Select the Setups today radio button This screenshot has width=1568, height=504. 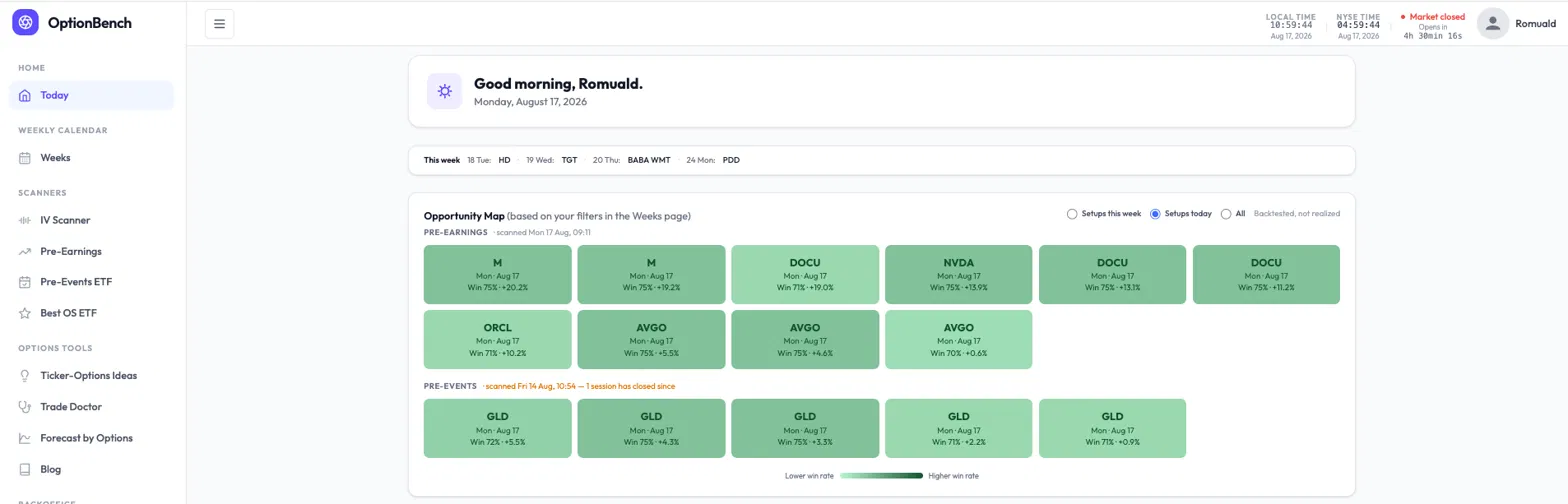(x=1155, y=214)
